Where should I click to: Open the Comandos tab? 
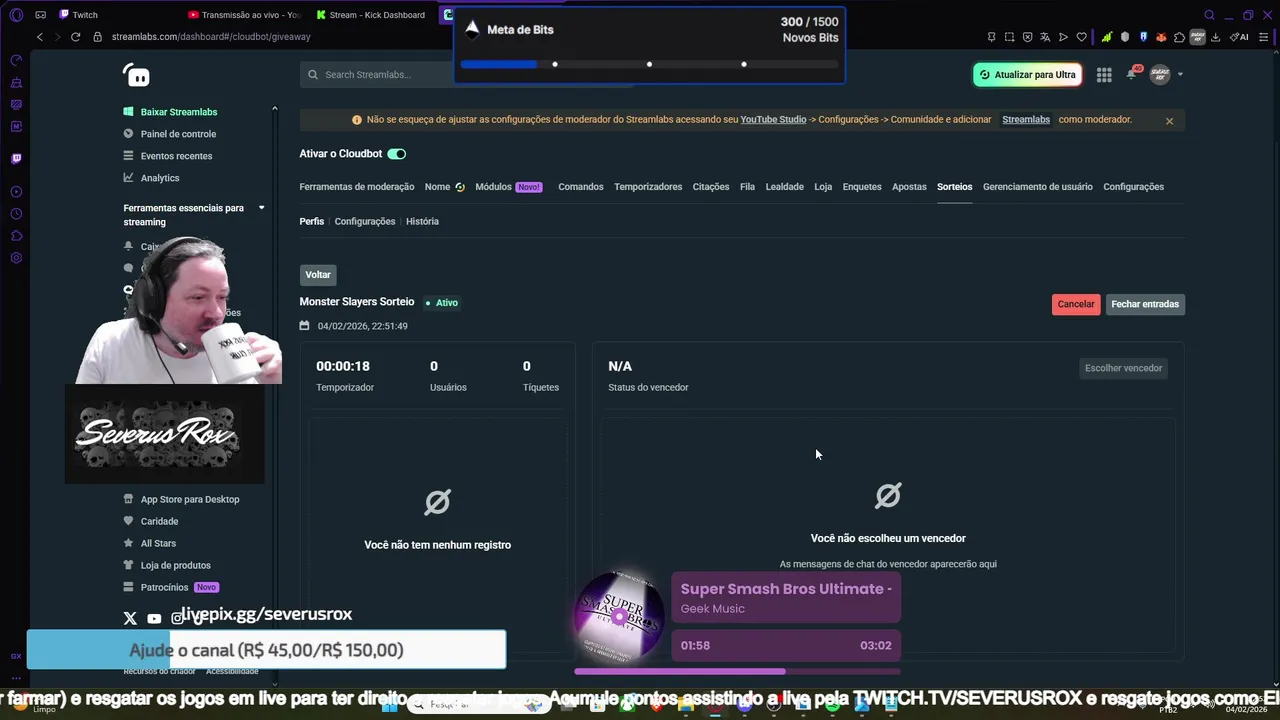point(581,187)
